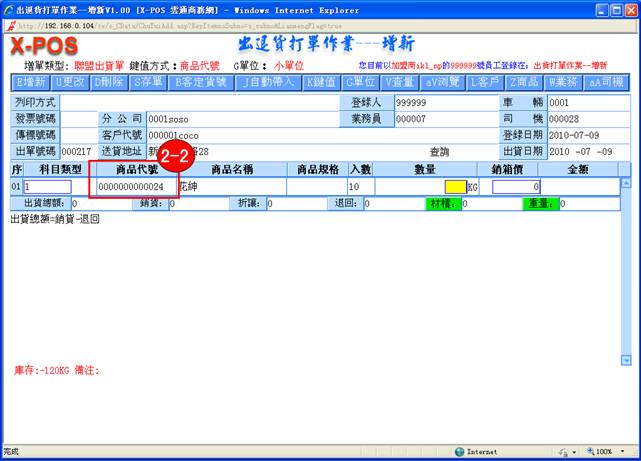Viewport: 641px width, 461px height.
Task: Click the K鍵值 toolbar button
Action: [321, 82]
